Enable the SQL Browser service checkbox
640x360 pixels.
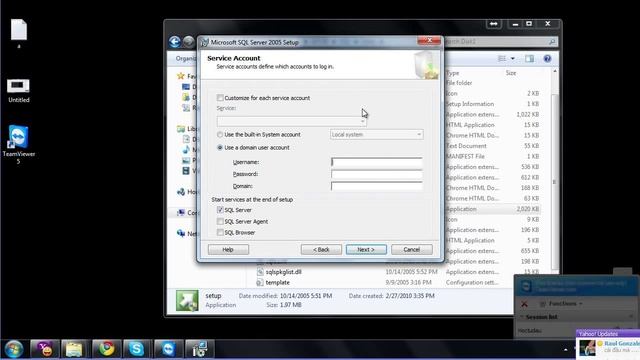220,233
